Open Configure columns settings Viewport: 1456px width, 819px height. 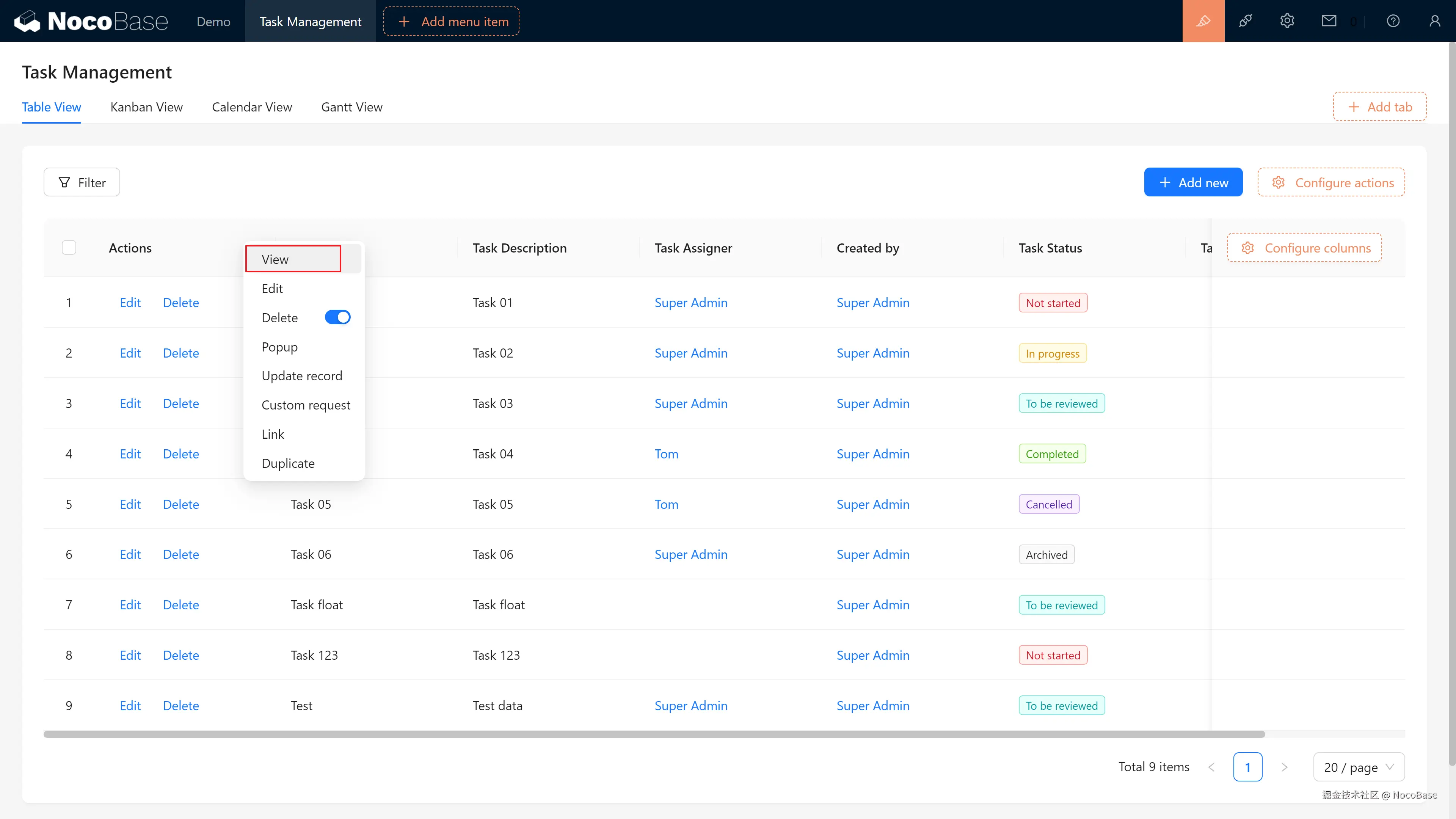point(1304,248)
